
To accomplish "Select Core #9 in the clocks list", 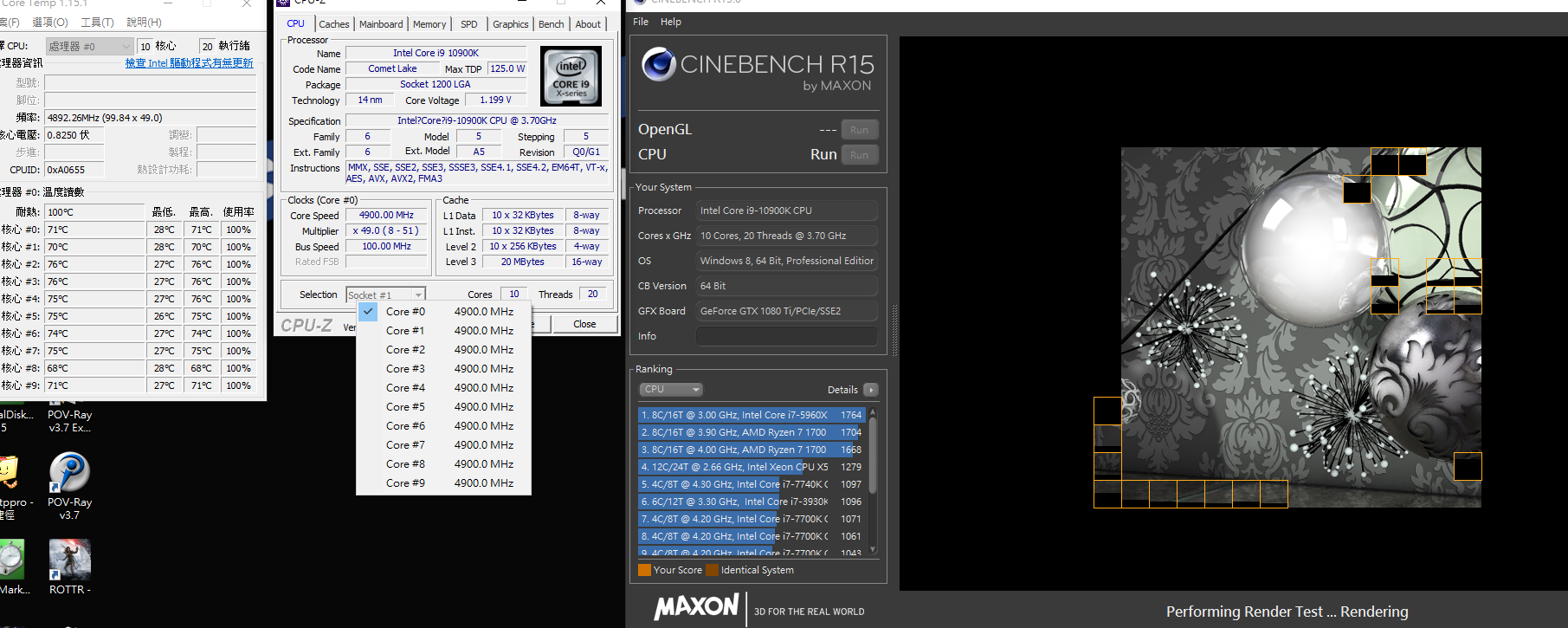I will [443, 483].
